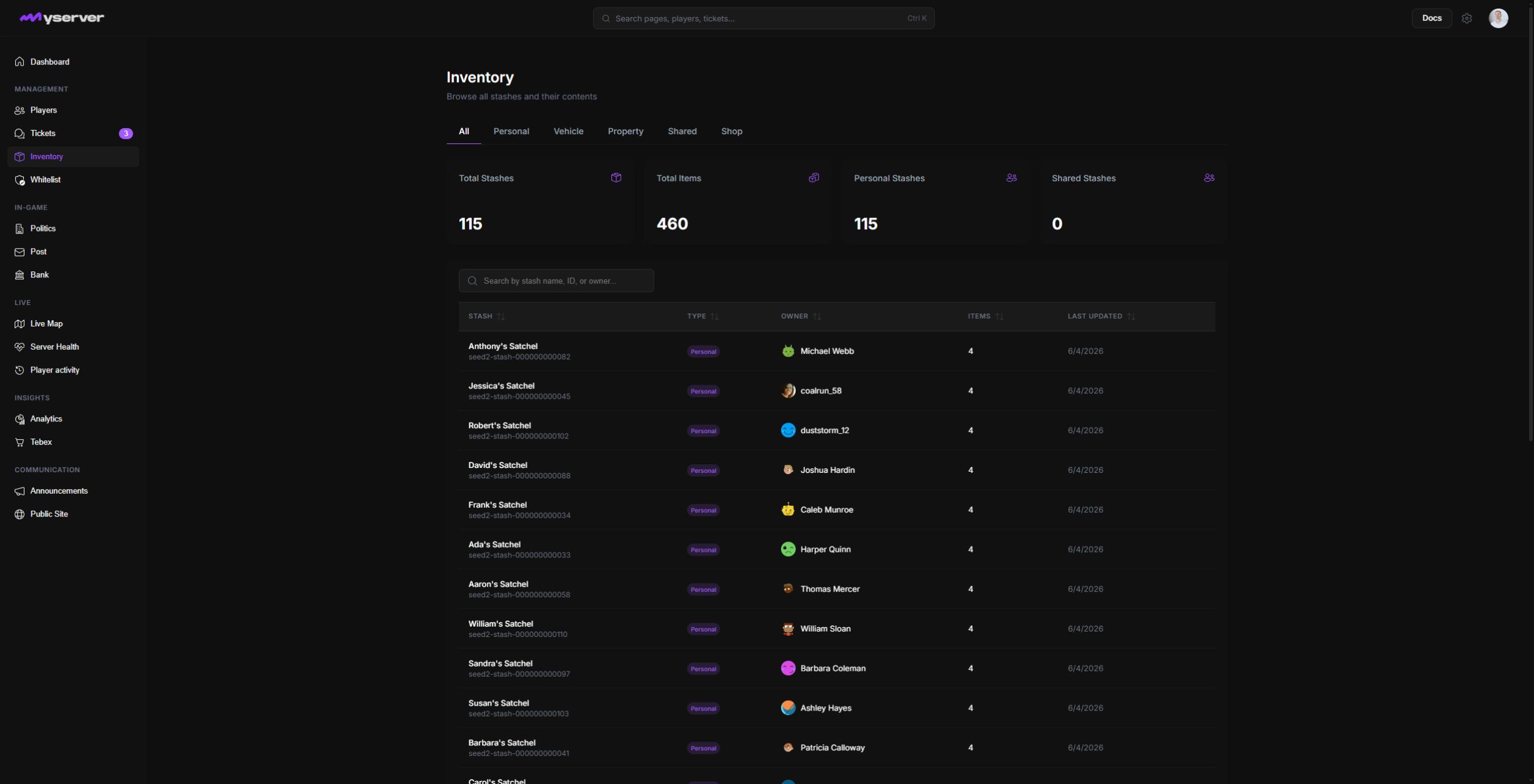This screenshot has width=1534, height=784.
Task: Click owner Thomas Mercer
Action: pos(829,589)
